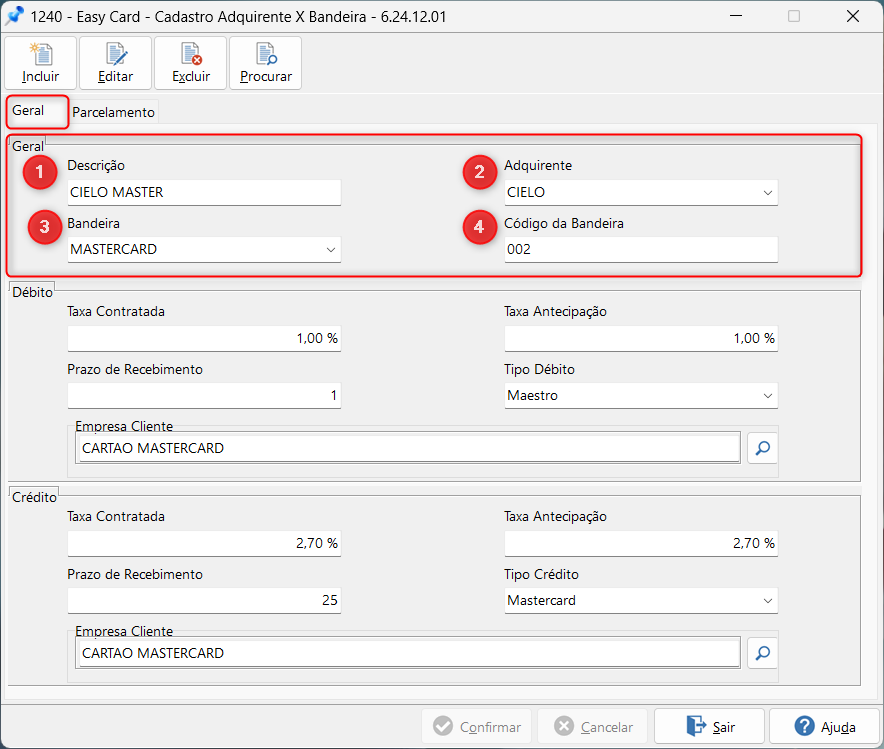Open Ajuda help button

pyautogui.click(x=825, y=726)
